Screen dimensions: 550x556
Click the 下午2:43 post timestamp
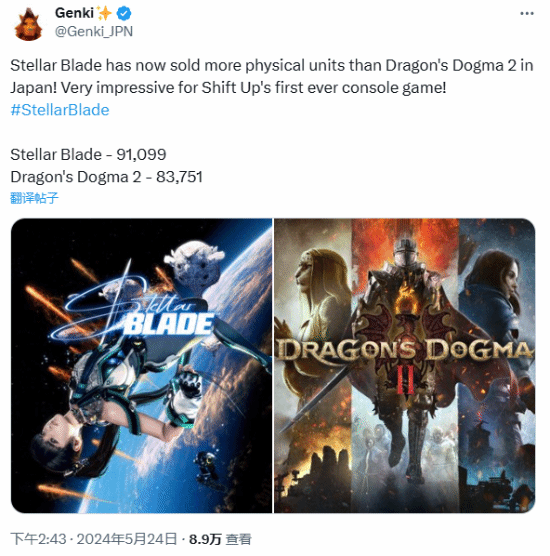coord(38,539)
